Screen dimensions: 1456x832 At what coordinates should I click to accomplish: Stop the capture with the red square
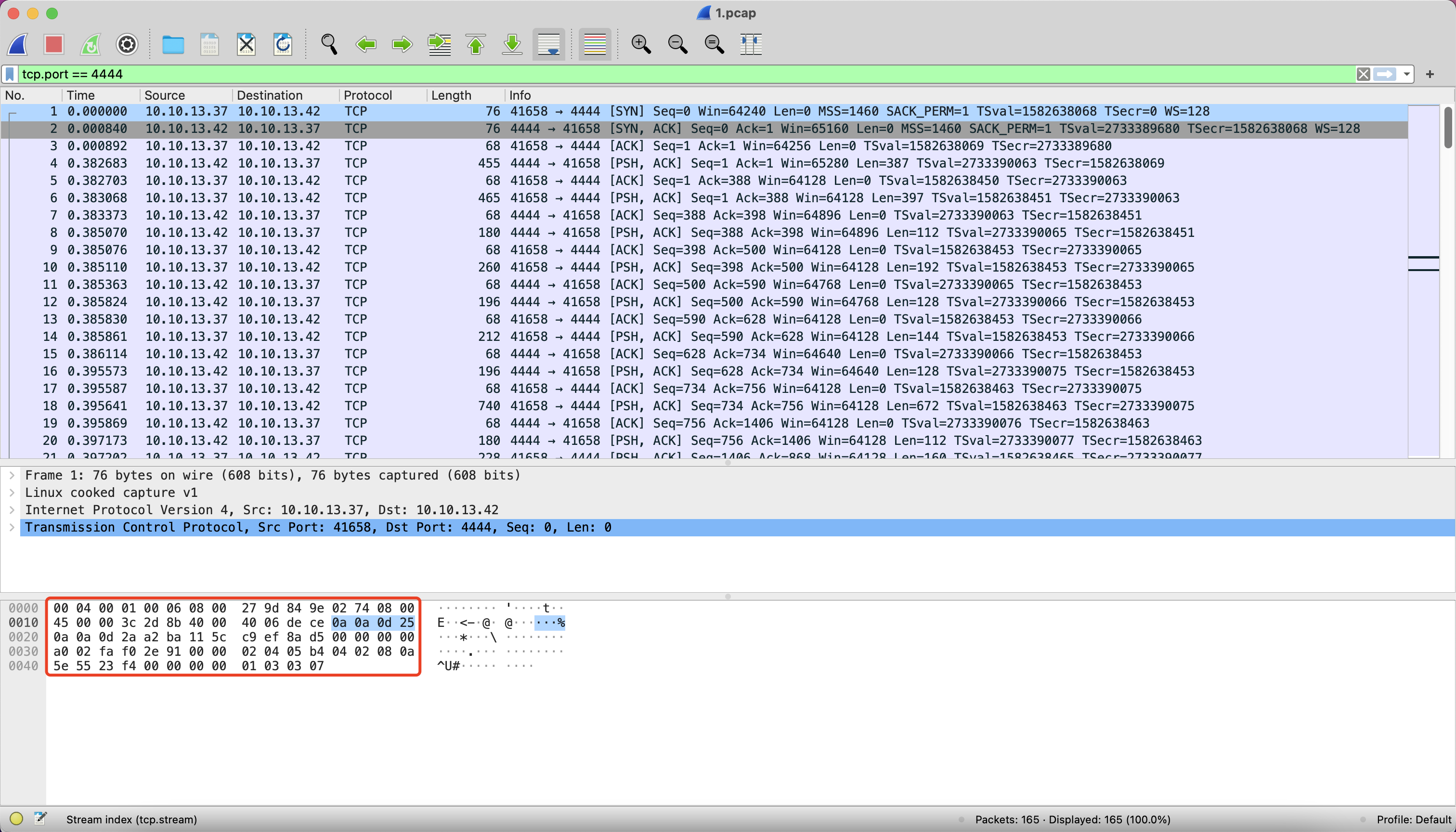pyautogui.click(x=54, y=44)
